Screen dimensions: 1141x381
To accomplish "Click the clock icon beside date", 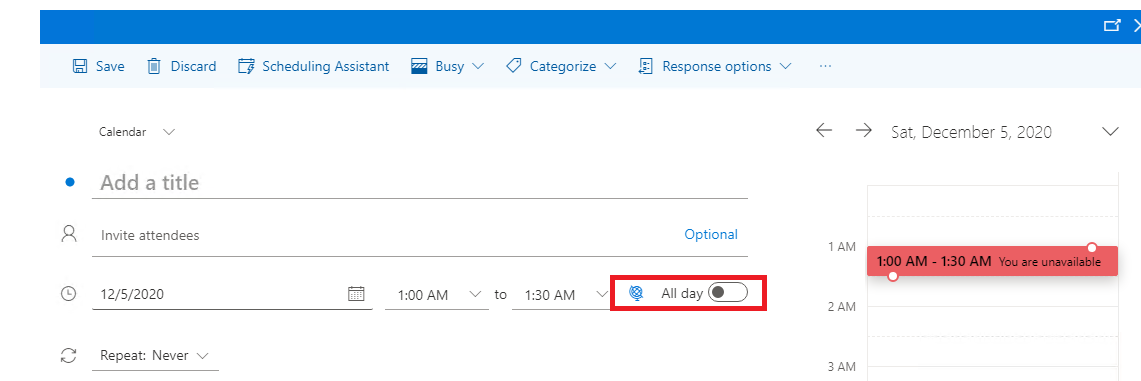I will [x=68, y=294].
